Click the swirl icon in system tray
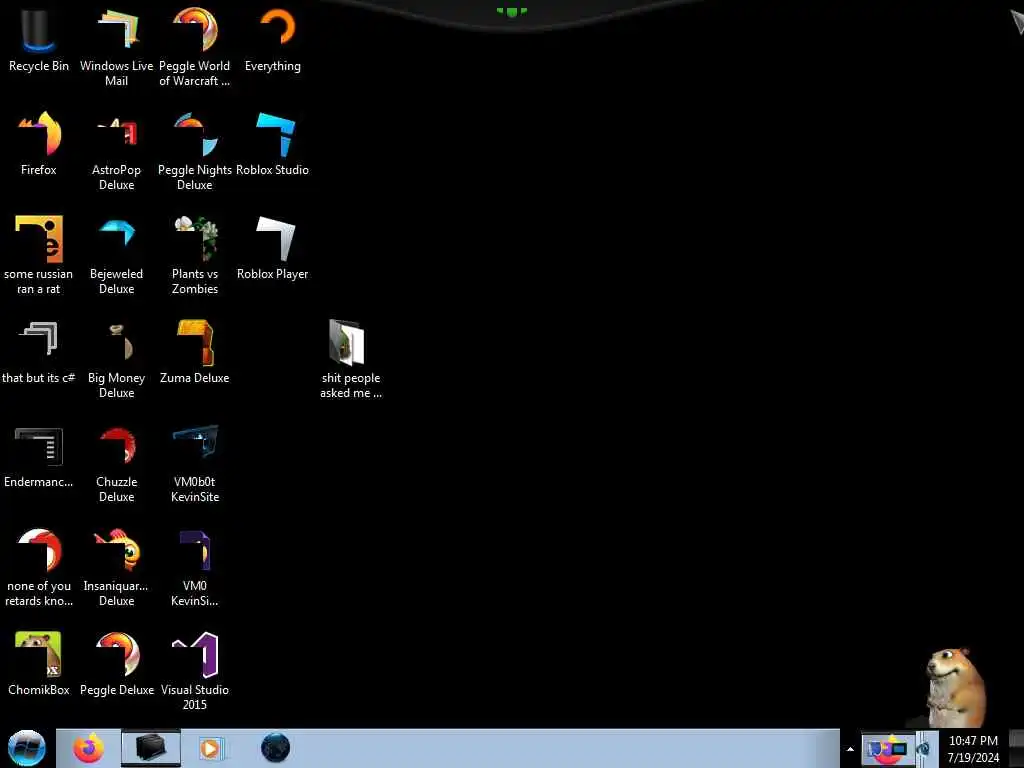1024x768 pixels. coord(923,749)
